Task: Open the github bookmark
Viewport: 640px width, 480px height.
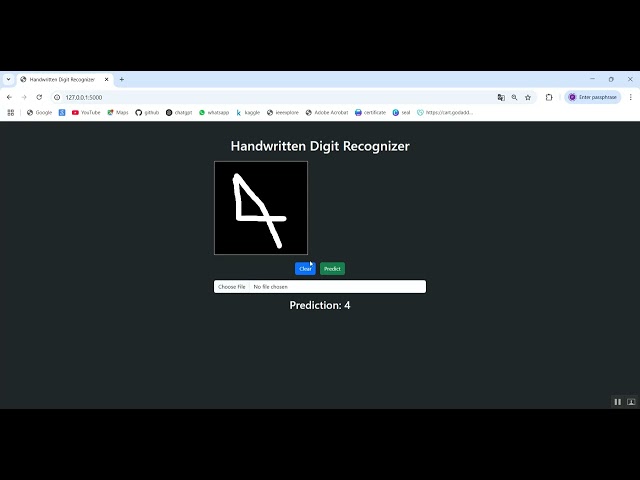Action: coord(147,113)
